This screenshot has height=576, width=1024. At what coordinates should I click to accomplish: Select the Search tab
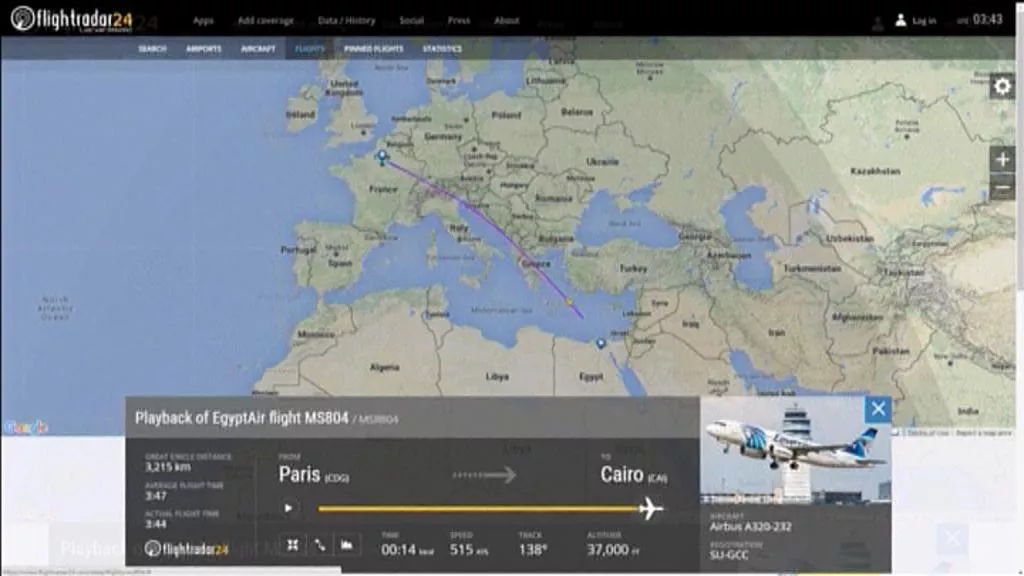coord(152,48)
